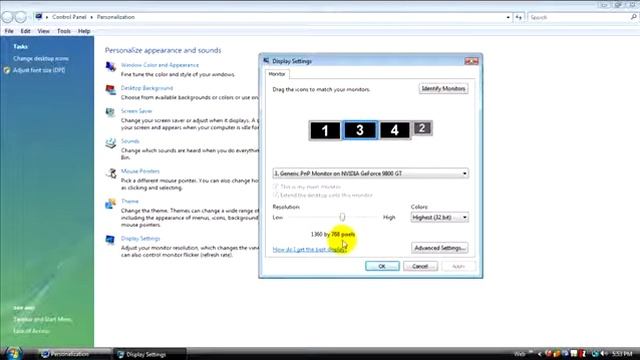This screenshot has height=360, width=640.
Task: Open Window Color and Appearance icon
Action: 111,66
